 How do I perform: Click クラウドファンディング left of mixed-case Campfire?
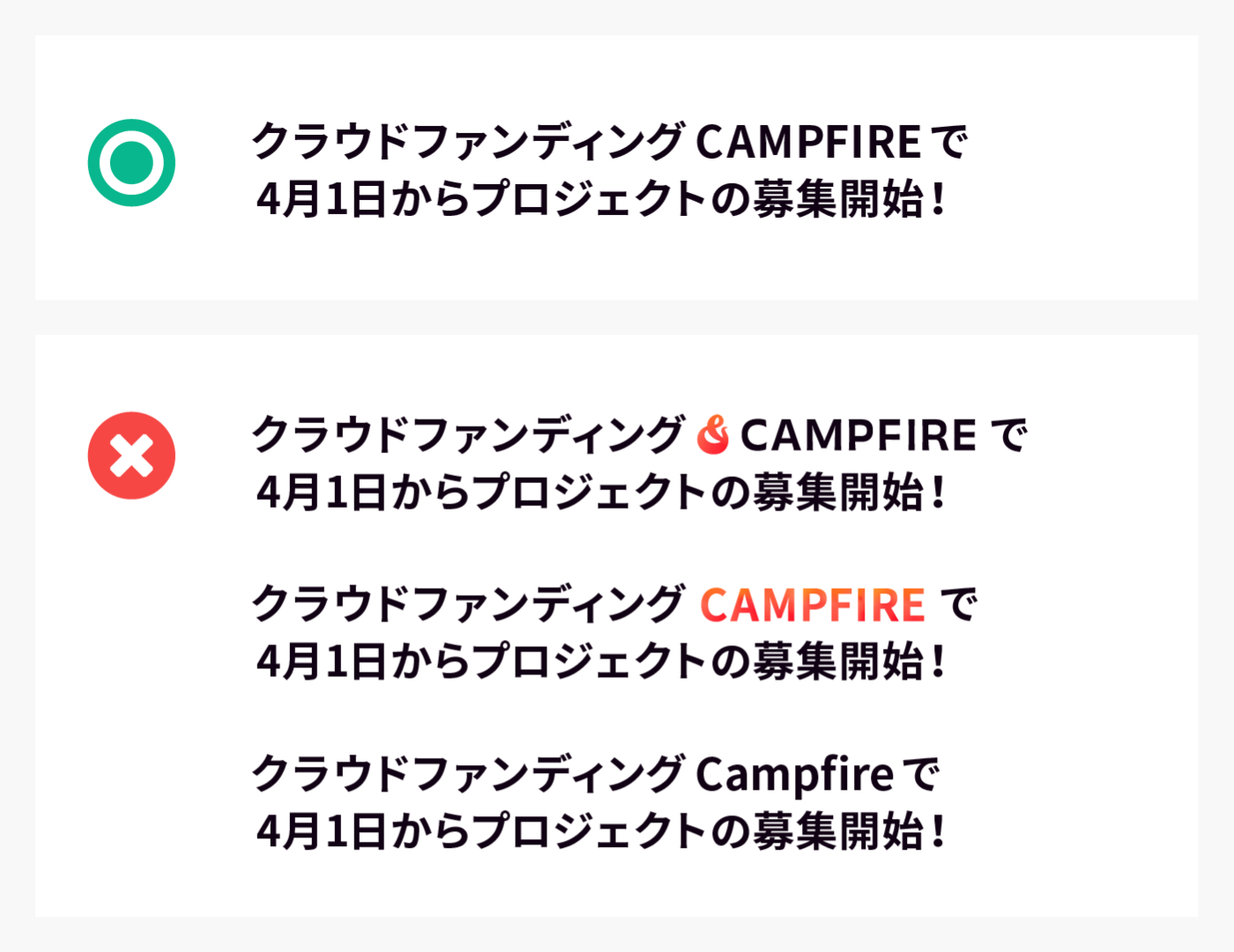click(467, 775)
